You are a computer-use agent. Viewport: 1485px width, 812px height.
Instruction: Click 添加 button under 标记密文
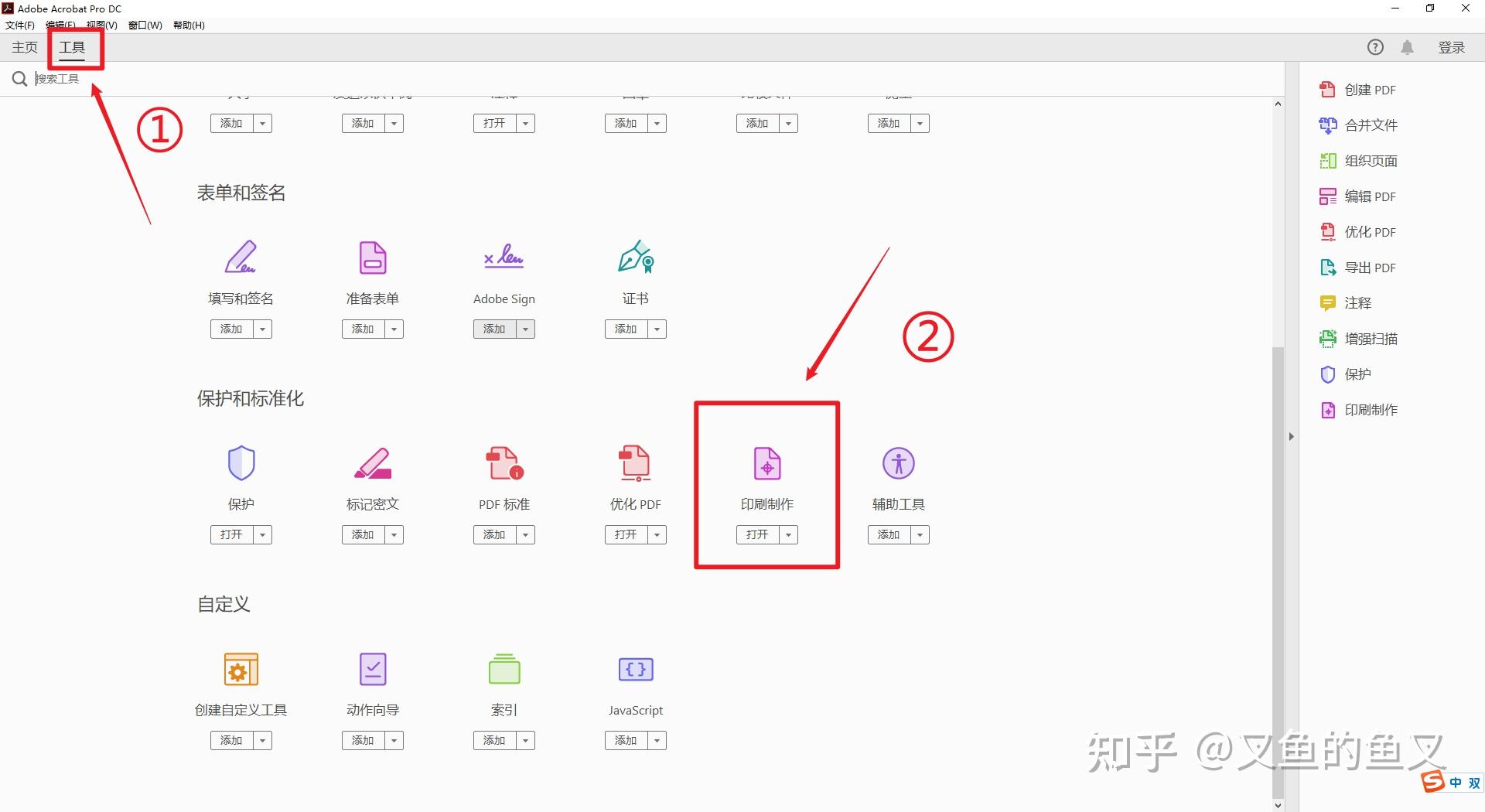[363, 535]
